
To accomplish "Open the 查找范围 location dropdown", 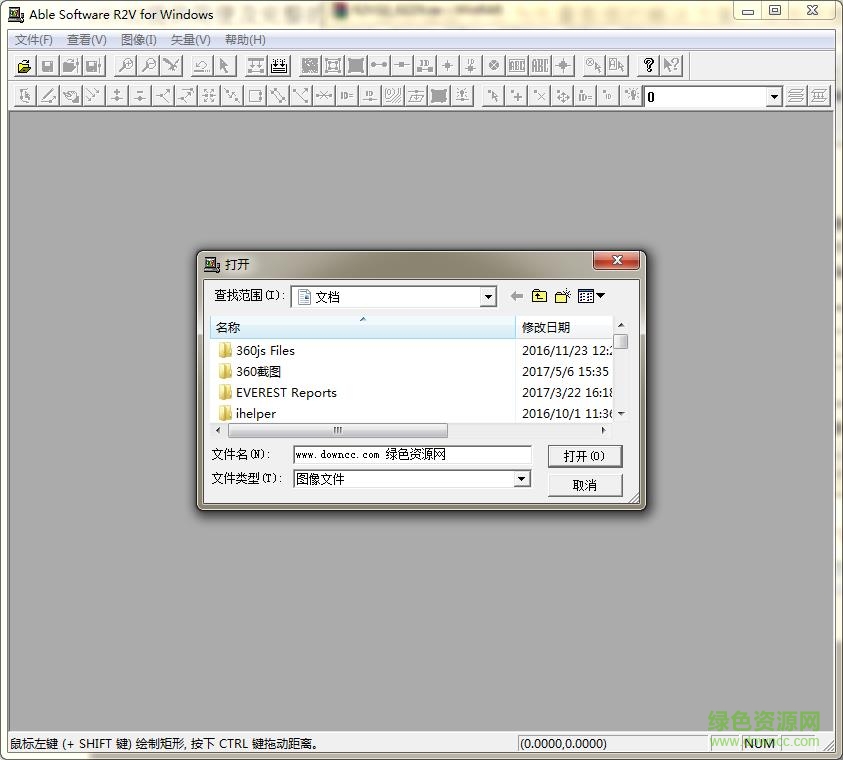I will (x=489, y=296).
